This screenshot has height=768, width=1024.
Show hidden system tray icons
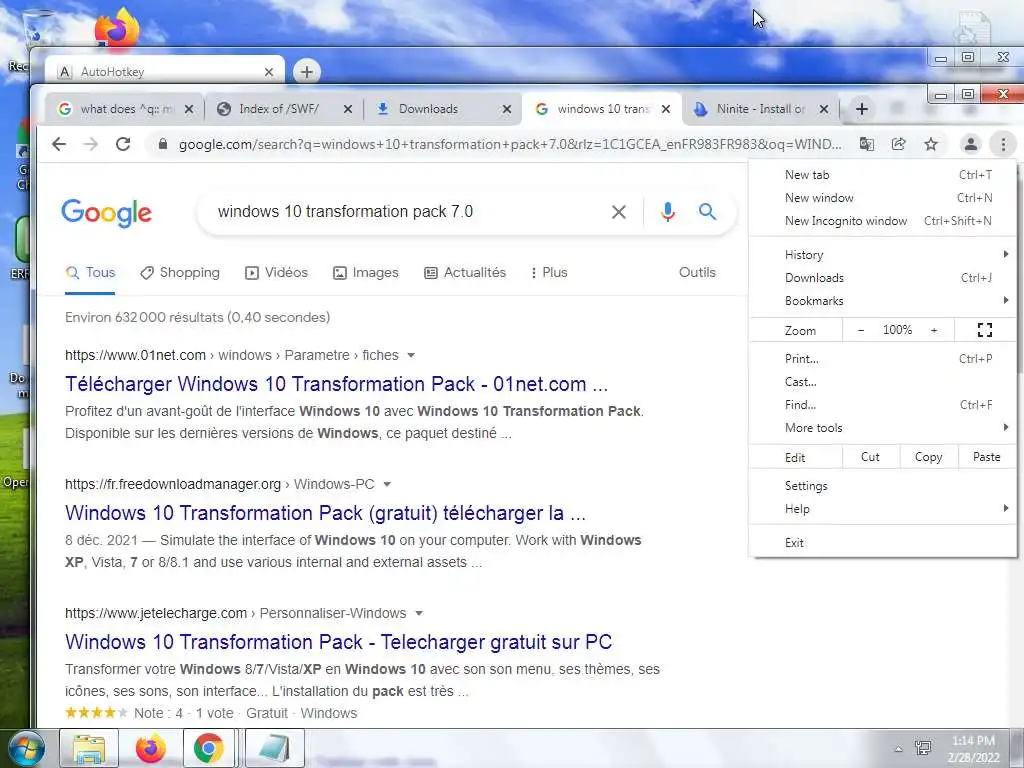click(898, 749)
